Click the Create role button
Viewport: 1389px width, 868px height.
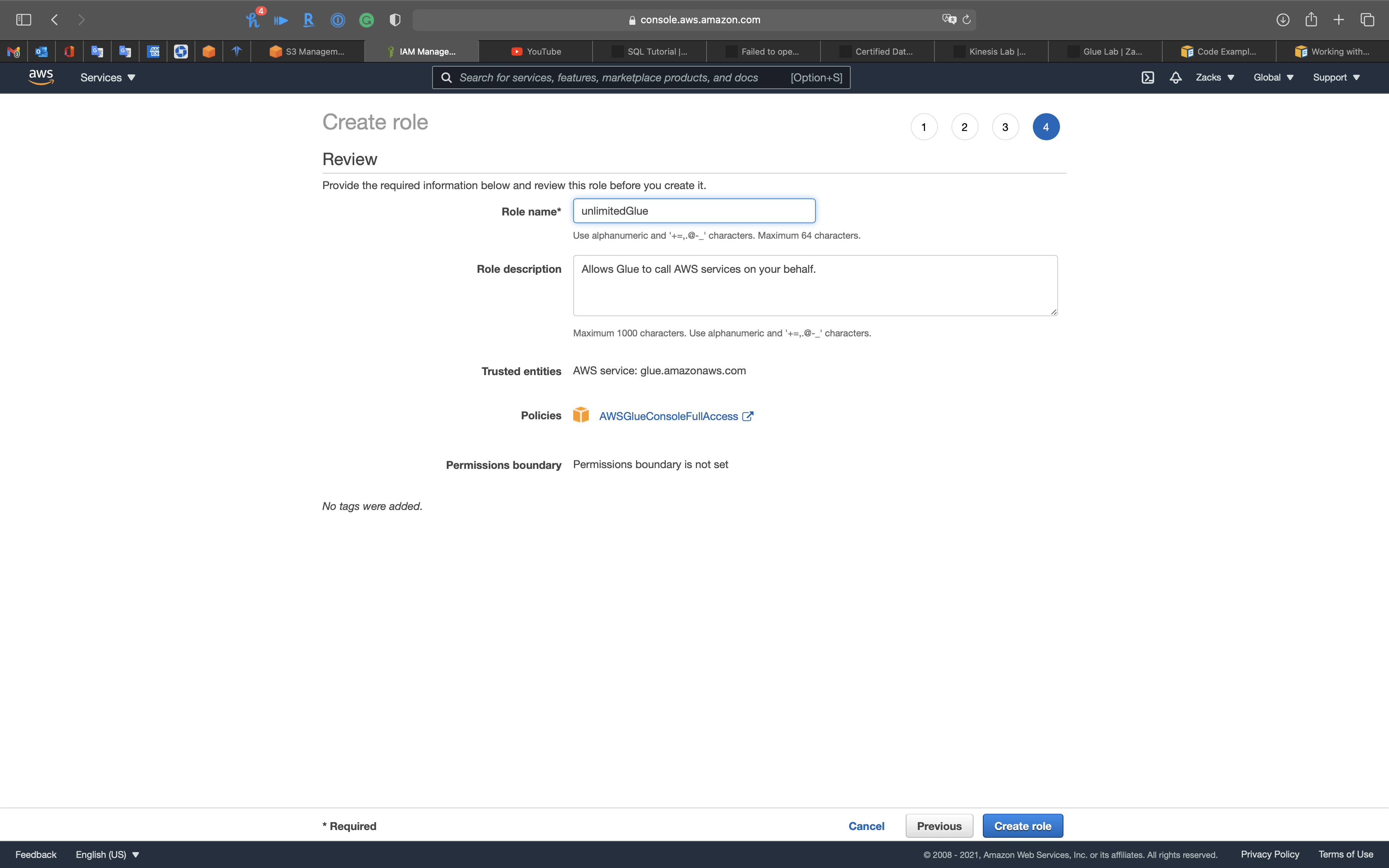pos(1022,825)
